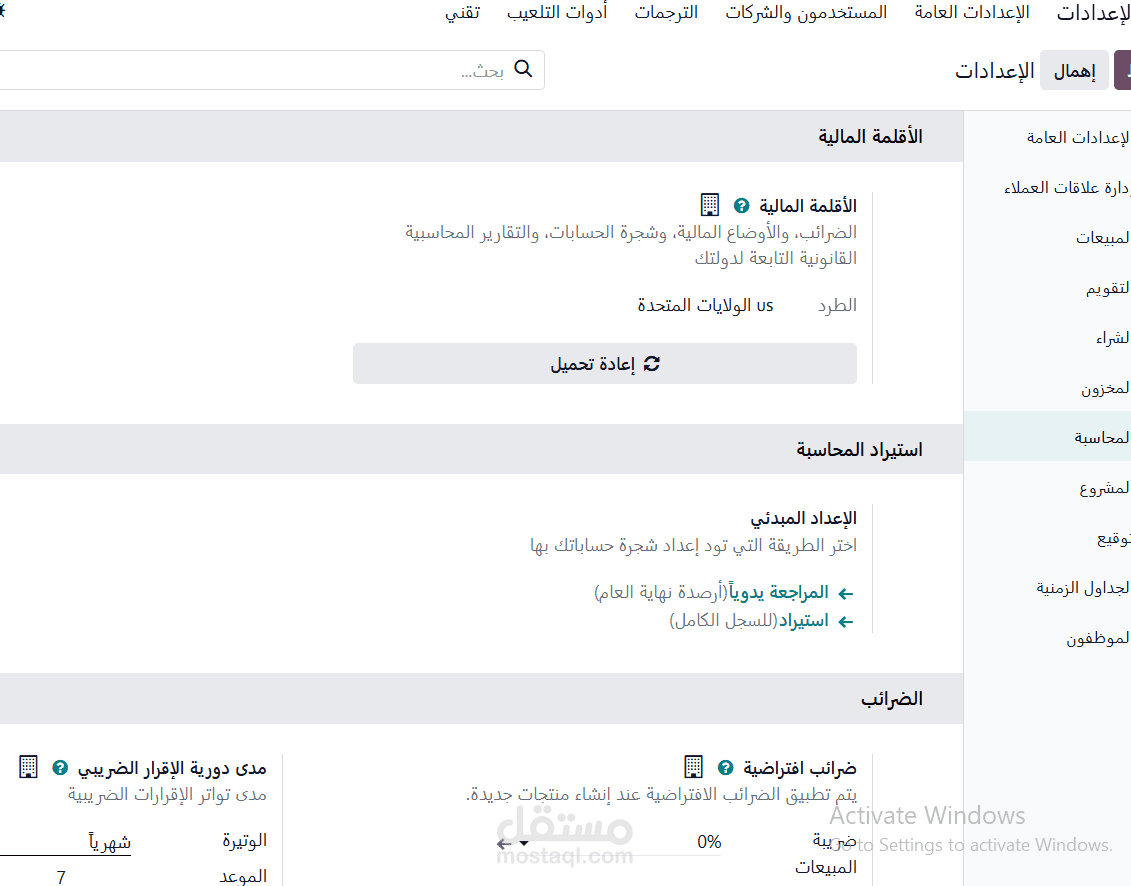Click the الإعداد المبدئي heading
The width and height of the screenshot is (1131, 886).
[x=804, y=518]
